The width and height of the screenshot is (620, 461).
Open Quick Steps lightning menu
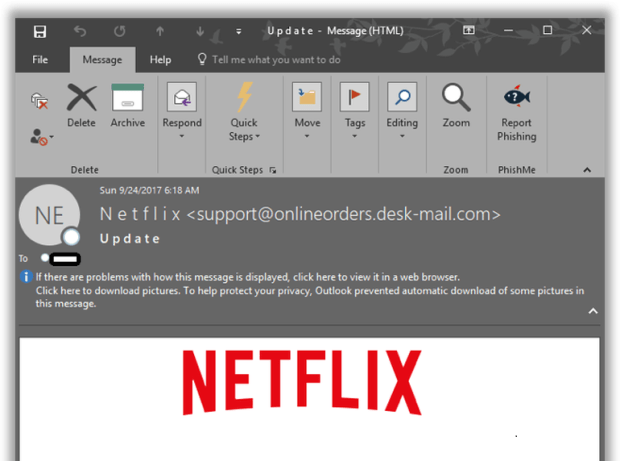[x=244, y=112]
